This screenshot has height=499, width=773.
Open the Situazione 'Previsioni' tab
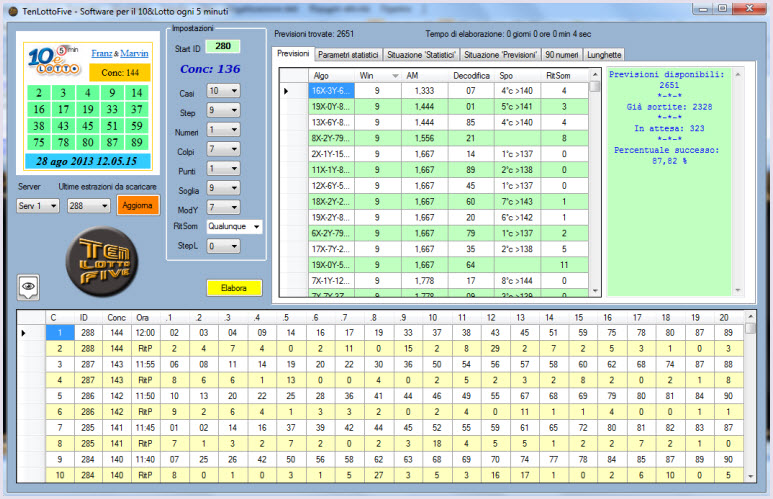point(500,55)
